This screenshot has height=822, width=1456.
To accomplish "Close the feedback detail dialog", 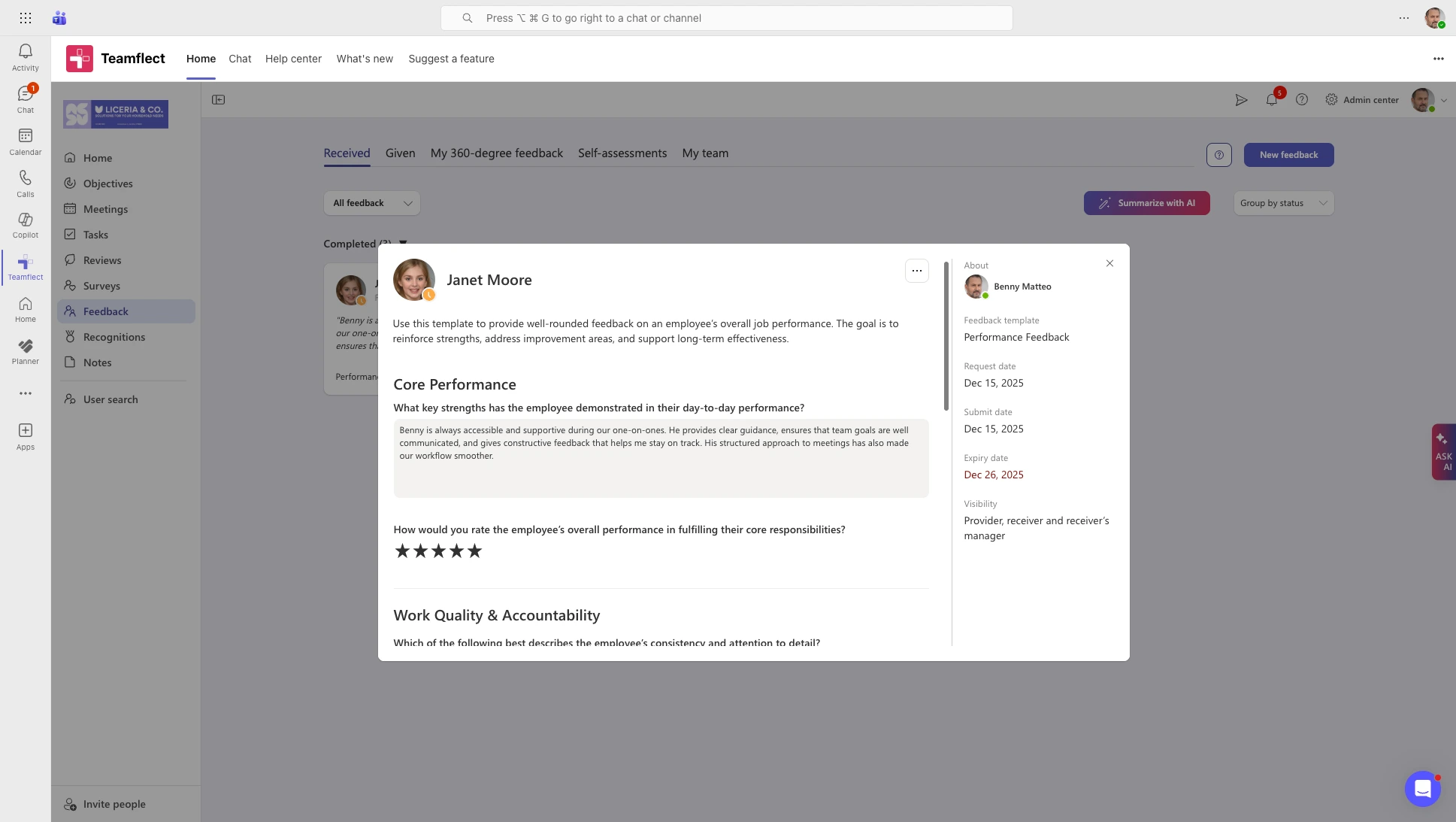I will (x=1109, y=263).
